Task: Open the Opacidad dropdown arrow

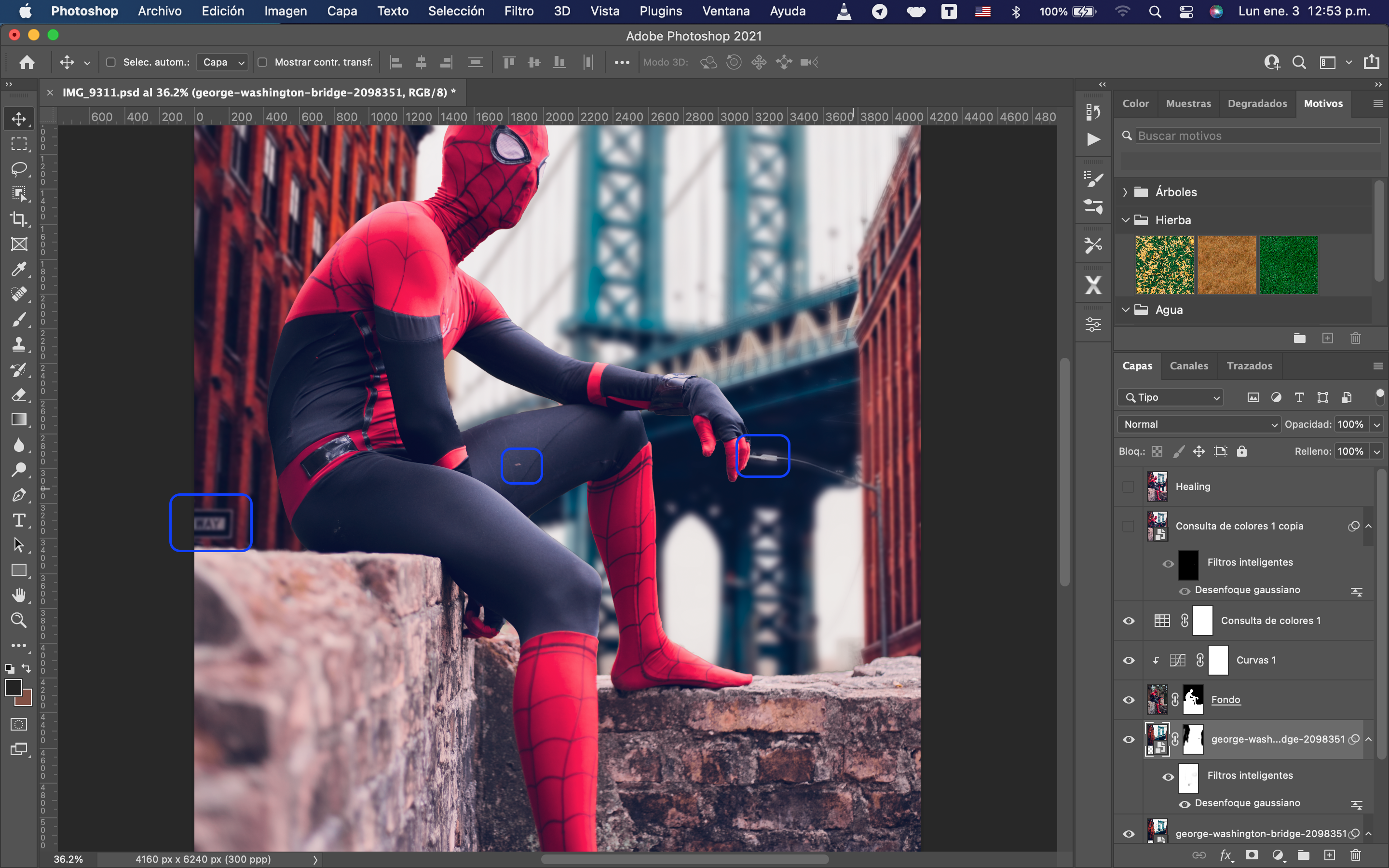Action: pyautogui.click(x=1376, y=425)
